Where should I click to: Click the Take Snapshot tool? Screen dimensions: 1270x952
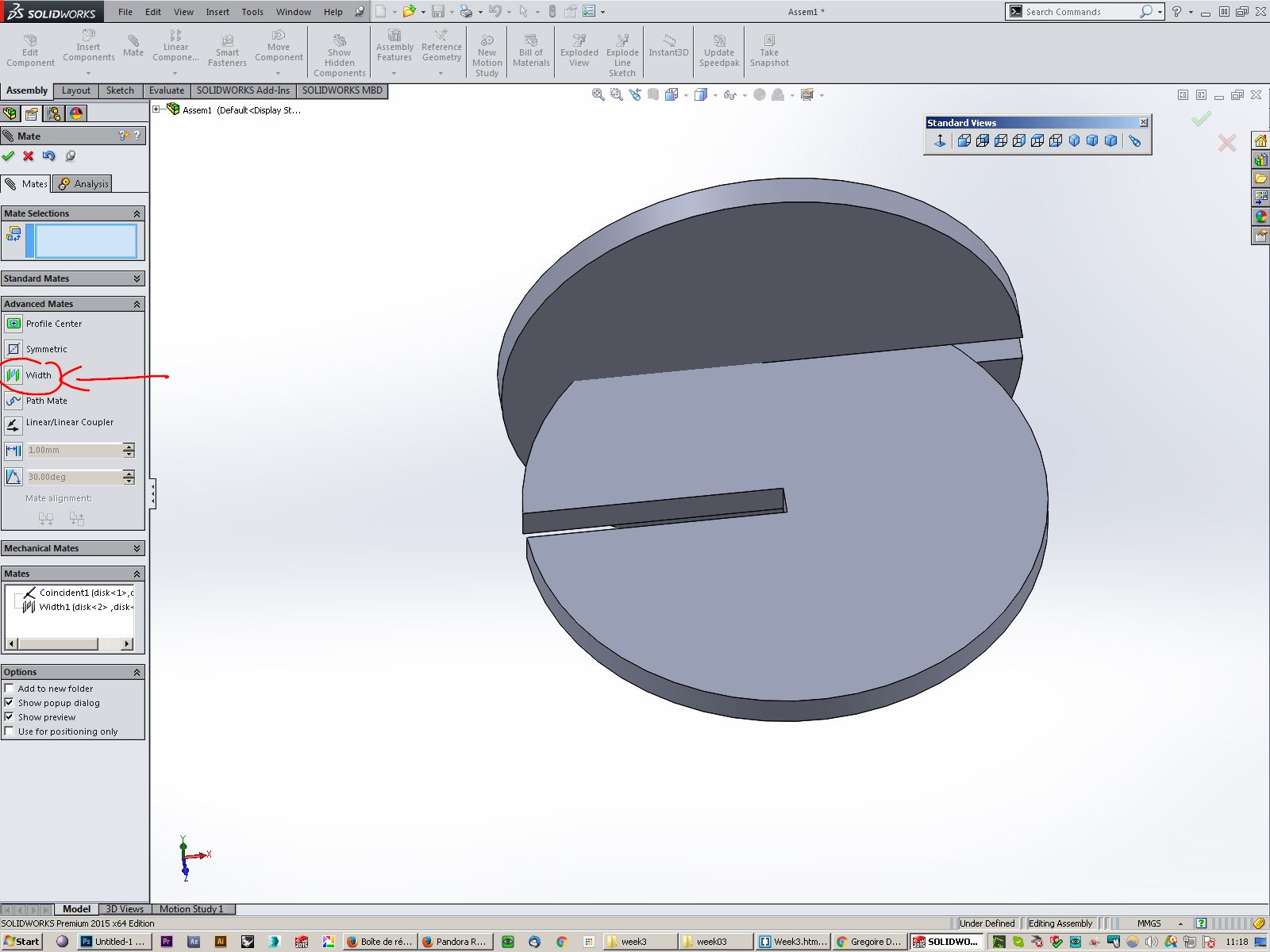(x=769, y=51)
